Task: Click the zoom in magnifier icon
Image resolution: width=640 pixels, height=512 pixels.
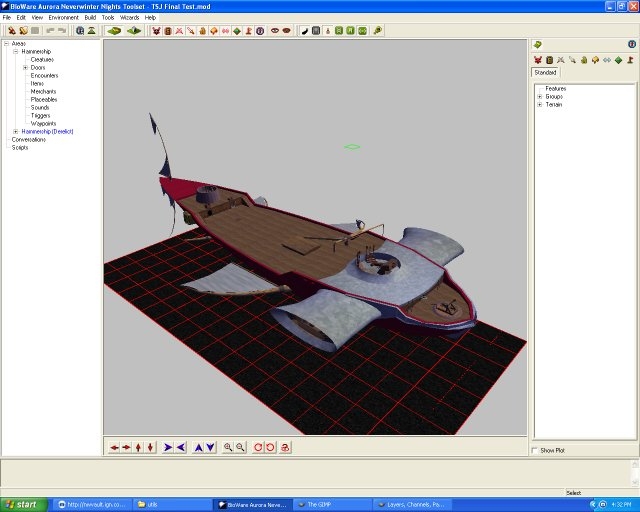Action: pyautogui.click(x=229, y=447)
